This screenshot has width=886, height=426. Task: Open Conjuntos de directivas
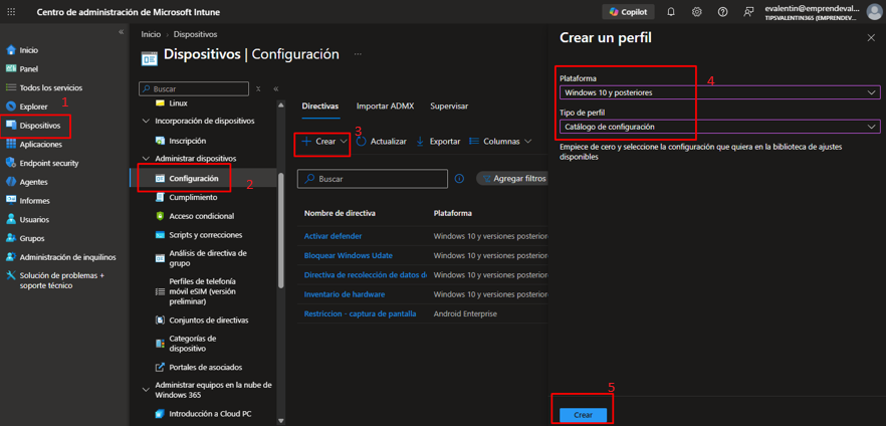click(x=209, y=320)
